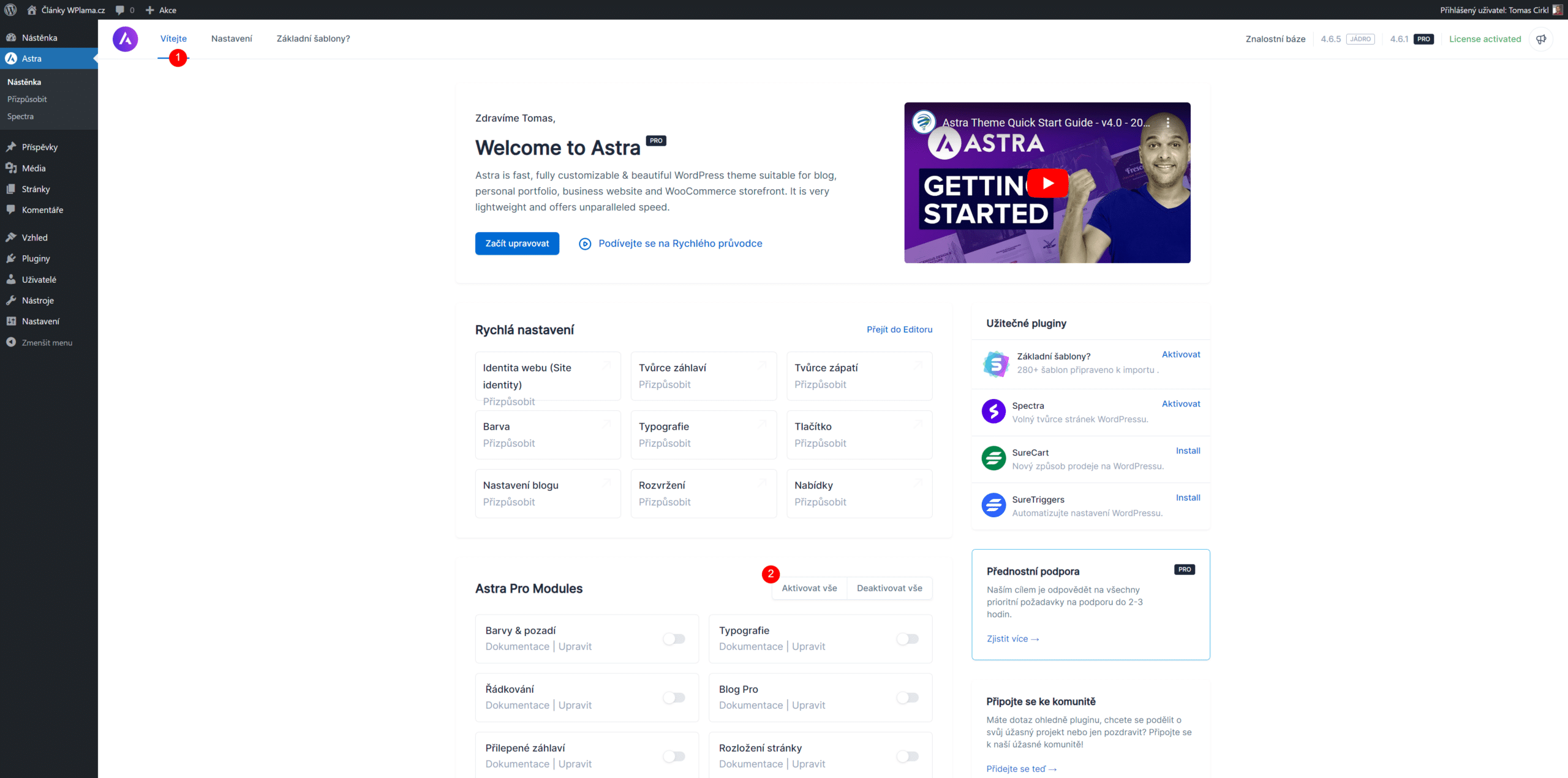Click the Astra purple logo in header

coord(125,39)
